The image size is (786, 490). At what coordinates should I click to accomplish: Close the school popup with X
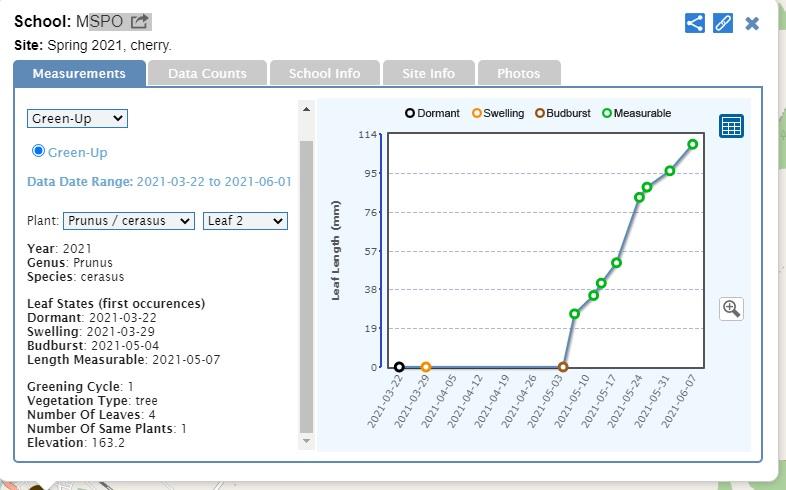tap(752, 23)
